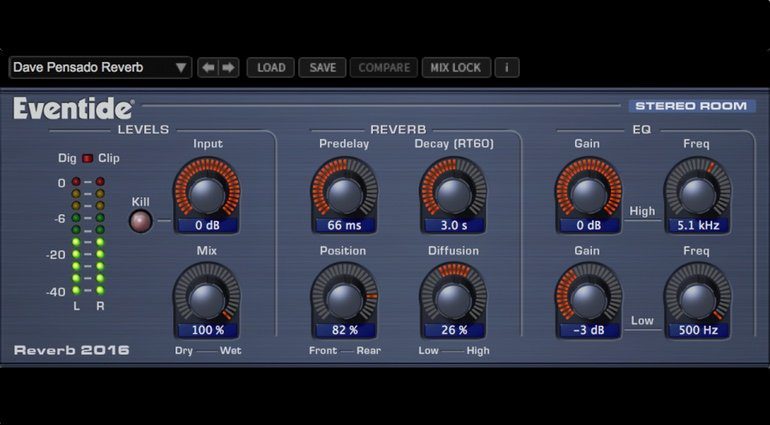Screen dimensions: 770x425
Task: Click the 'Low' EQ band label
Action: coord(642,321)
